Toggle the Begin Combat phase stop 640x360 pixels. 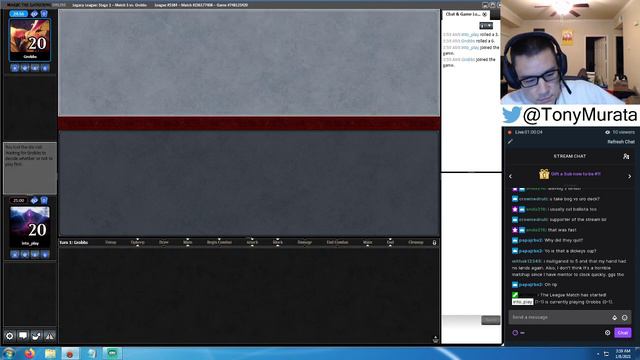219,242
